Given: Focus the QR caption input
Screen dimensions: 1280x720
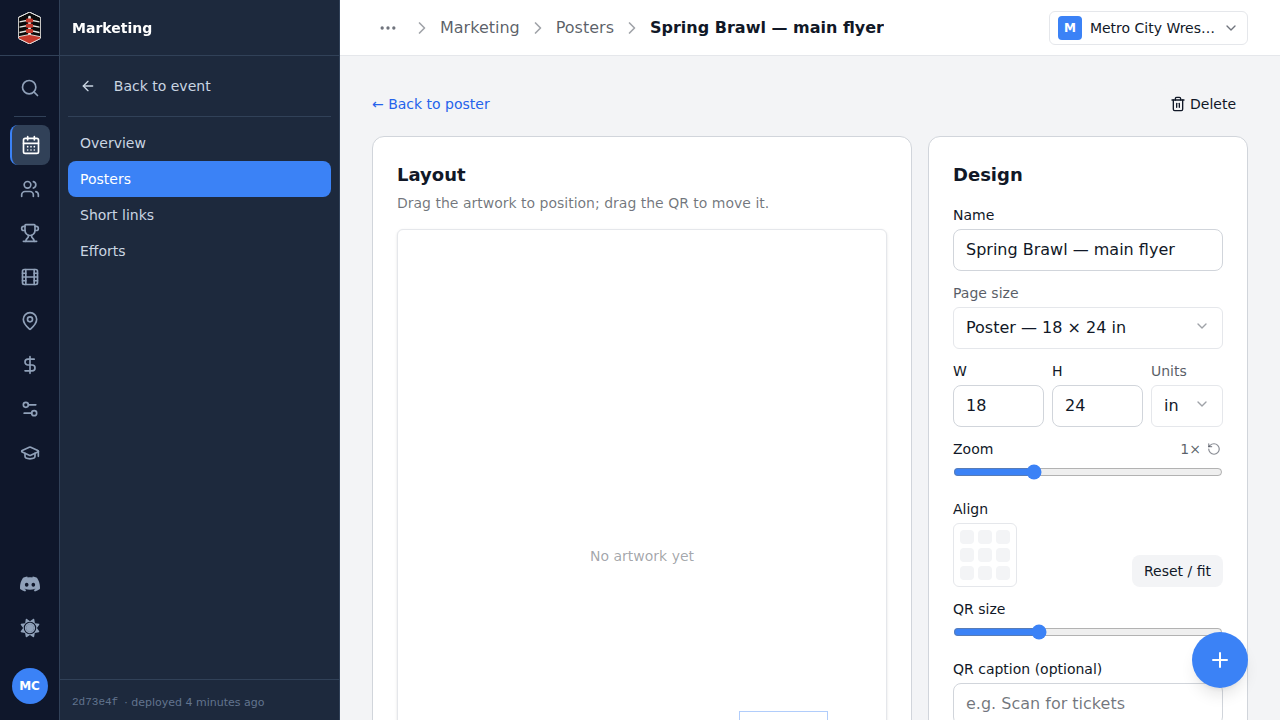Looking at the screenshot, I should [x=1088, y=702].
